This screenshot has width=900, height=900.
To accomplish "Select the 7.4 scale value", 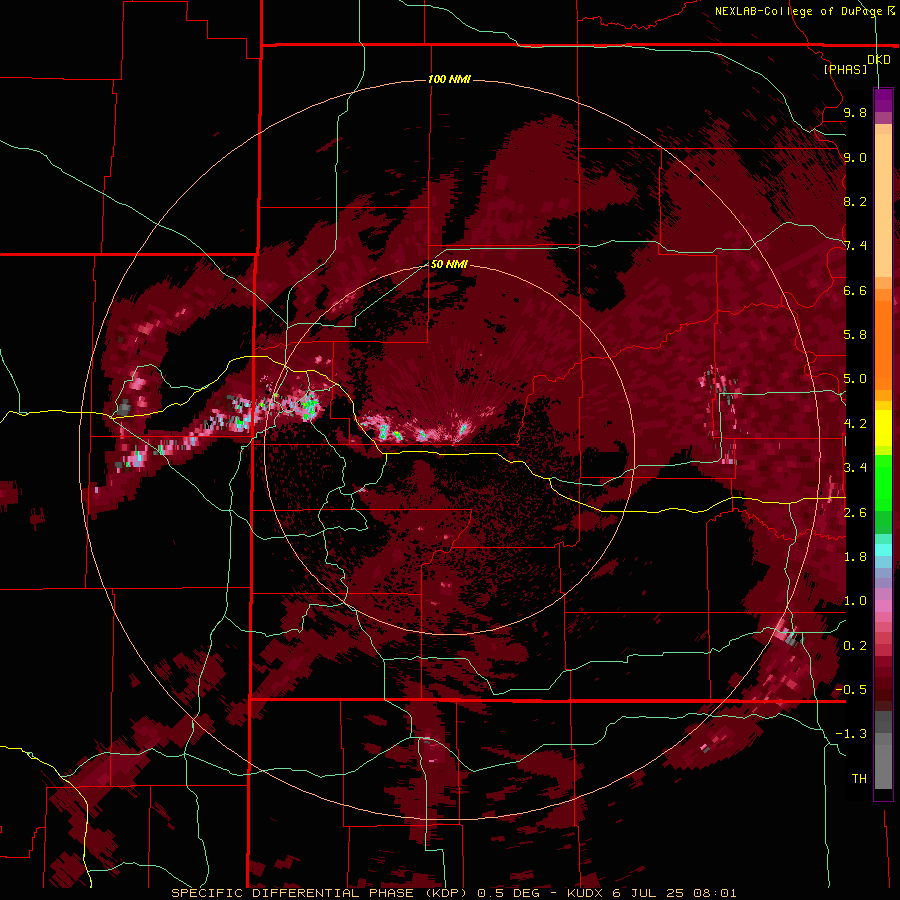I will 855,246.
